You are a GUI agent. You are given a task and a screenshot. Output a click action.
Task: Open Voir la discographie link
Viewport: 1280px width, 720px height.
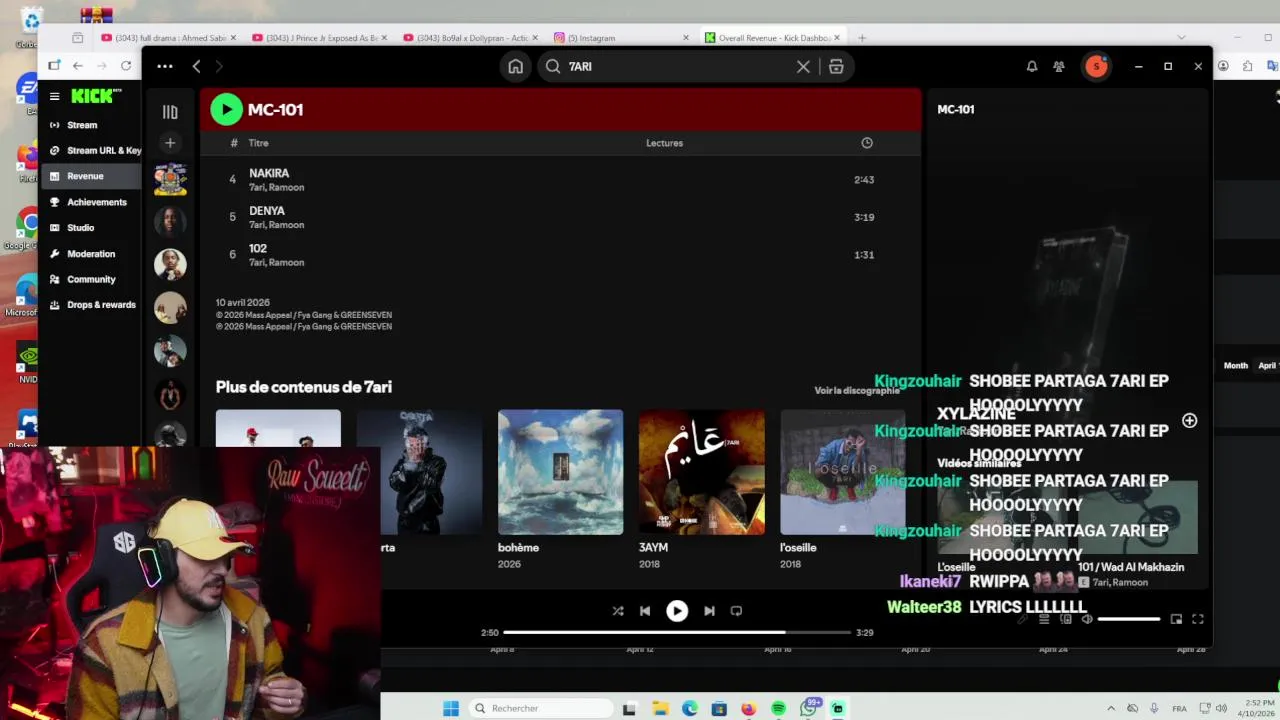point(857,390)
